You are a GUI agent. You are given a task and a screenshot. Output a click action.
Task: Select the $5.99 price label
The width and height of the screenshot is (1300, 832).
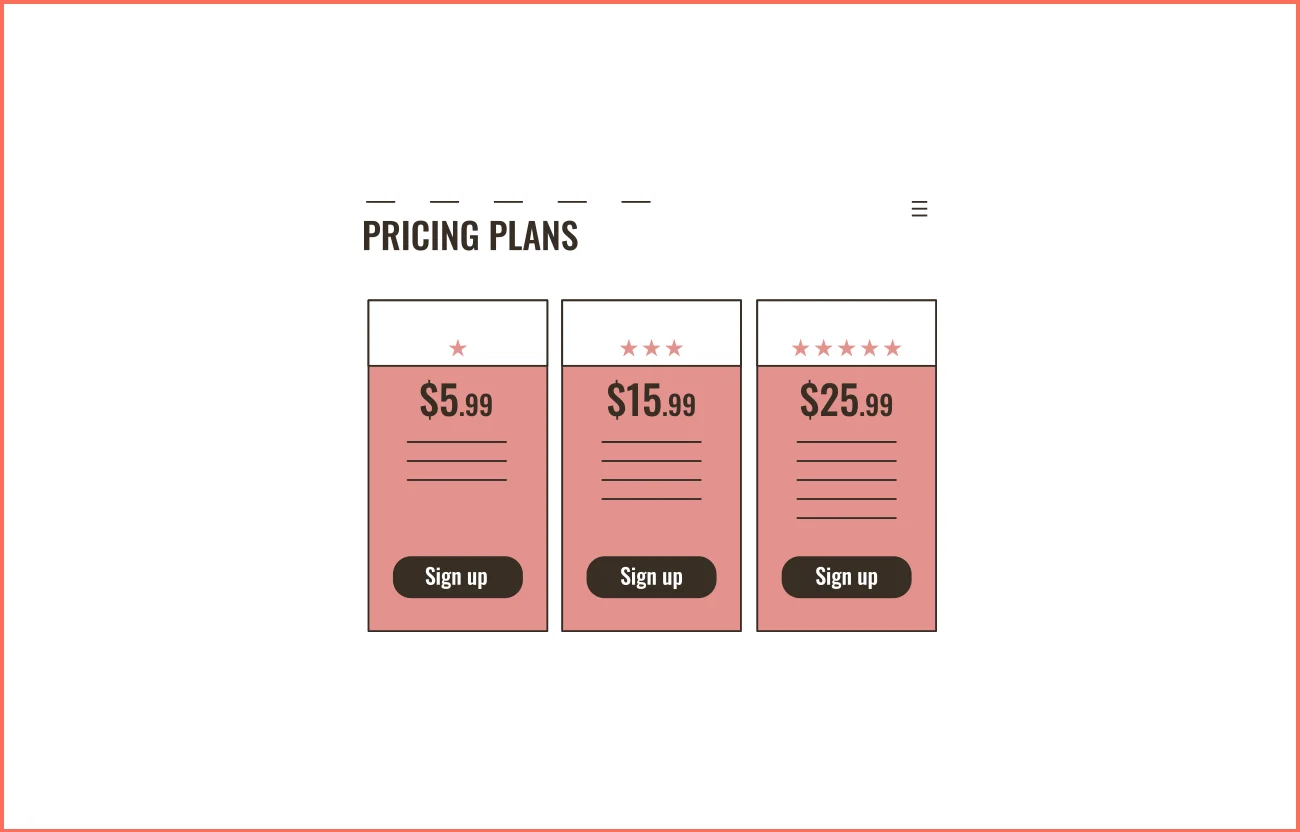457,402
